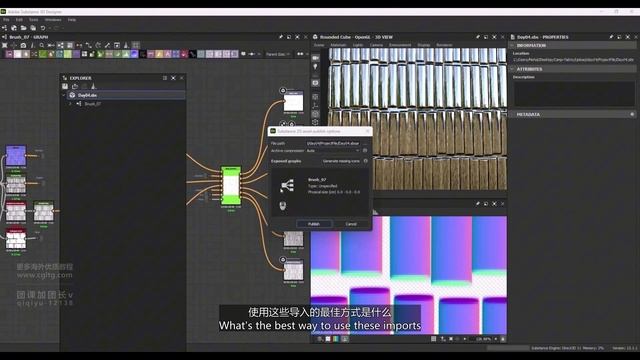The height and width of the screenshot is (360, 640).
Task: Select the purple normal map node in graph
Action: tap(16, 155)
